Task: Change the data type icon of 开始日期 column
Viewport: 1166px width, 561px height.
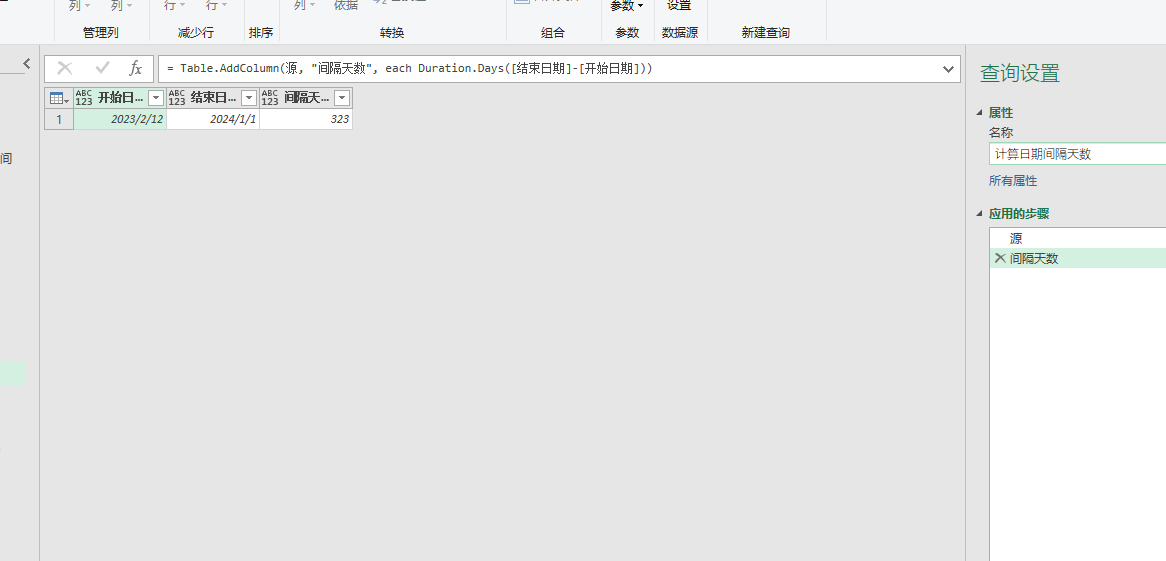Action: click(x=84, y=98)
